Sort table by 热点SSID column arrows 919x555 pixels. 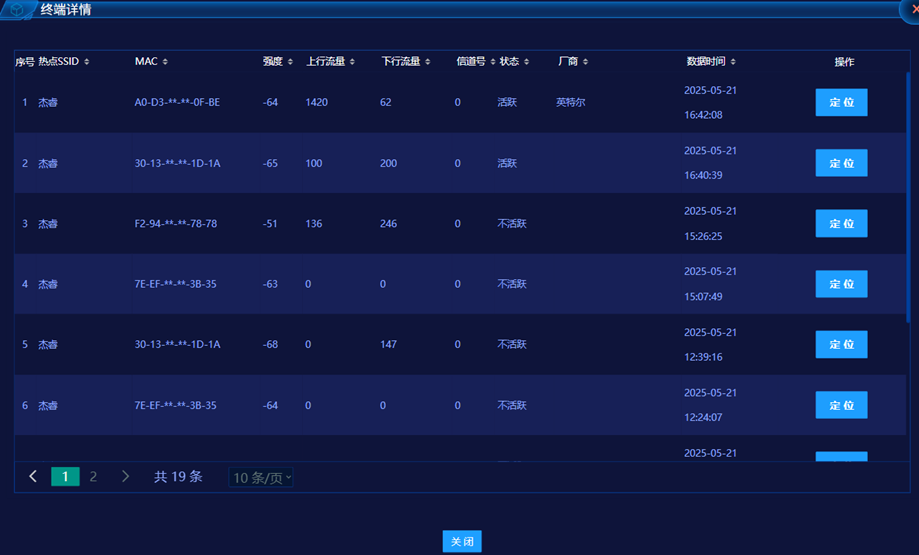[87, 62]
